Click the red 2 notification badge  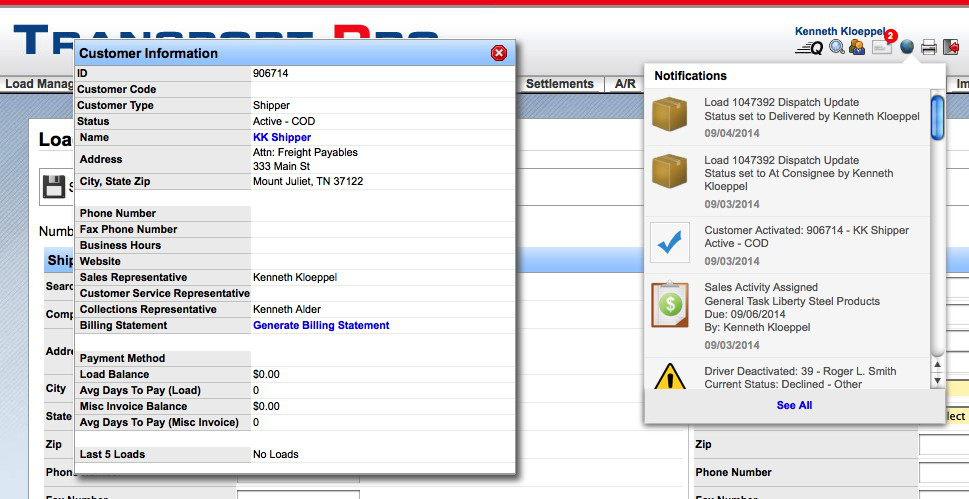[x=891, y=36]
